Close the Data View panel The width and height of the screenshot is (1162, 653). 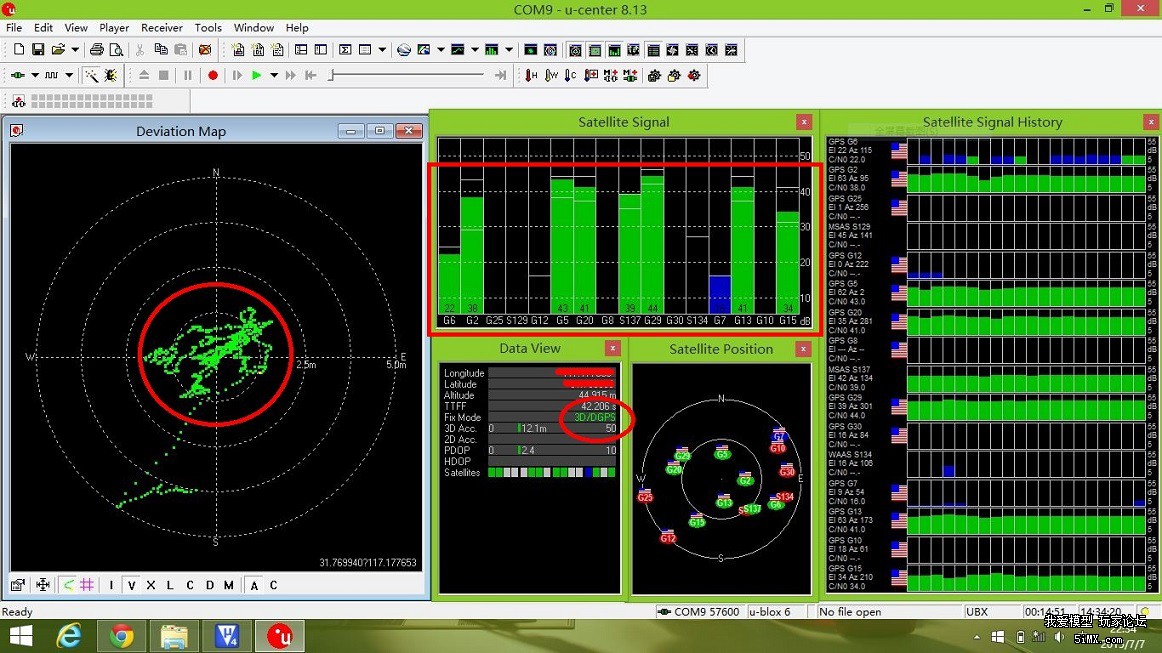[x=613, y=348]
